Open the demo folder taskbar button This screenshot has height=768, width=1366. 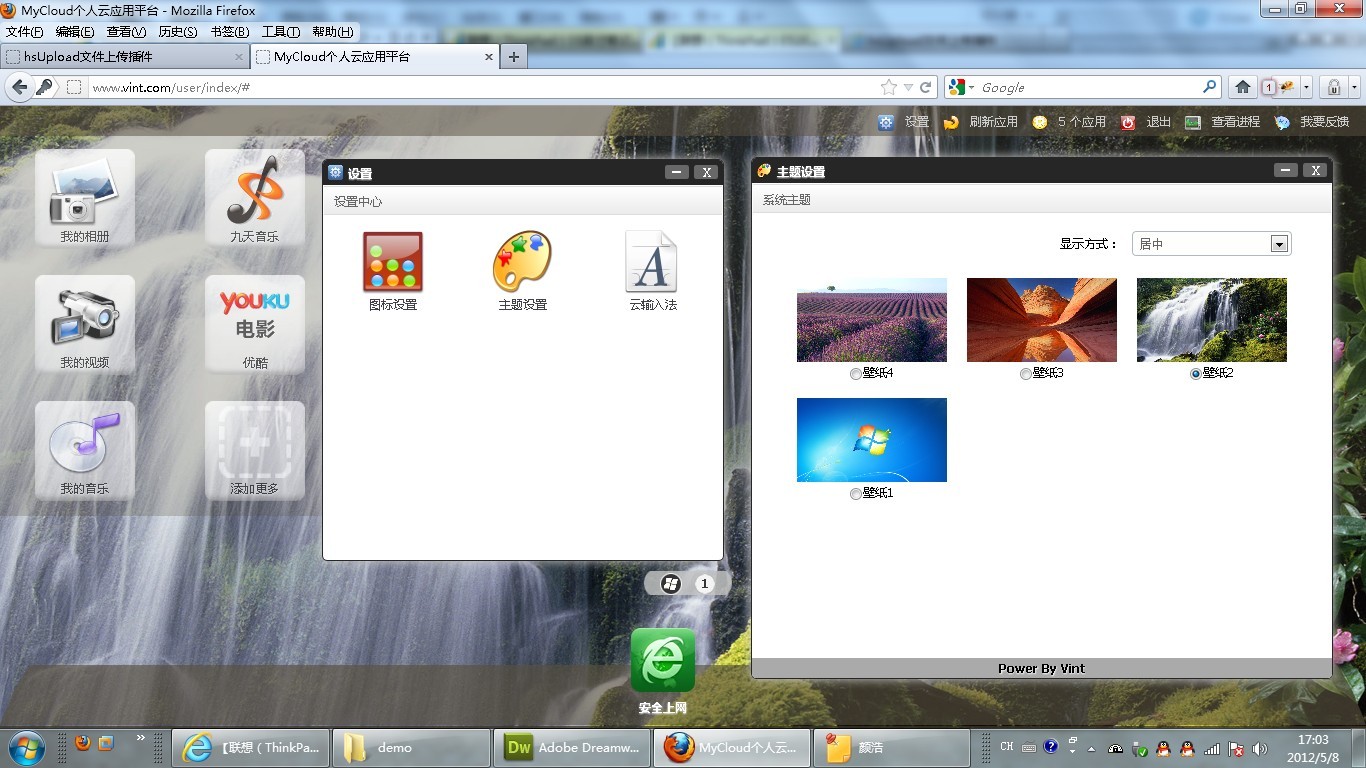point(411,748)
